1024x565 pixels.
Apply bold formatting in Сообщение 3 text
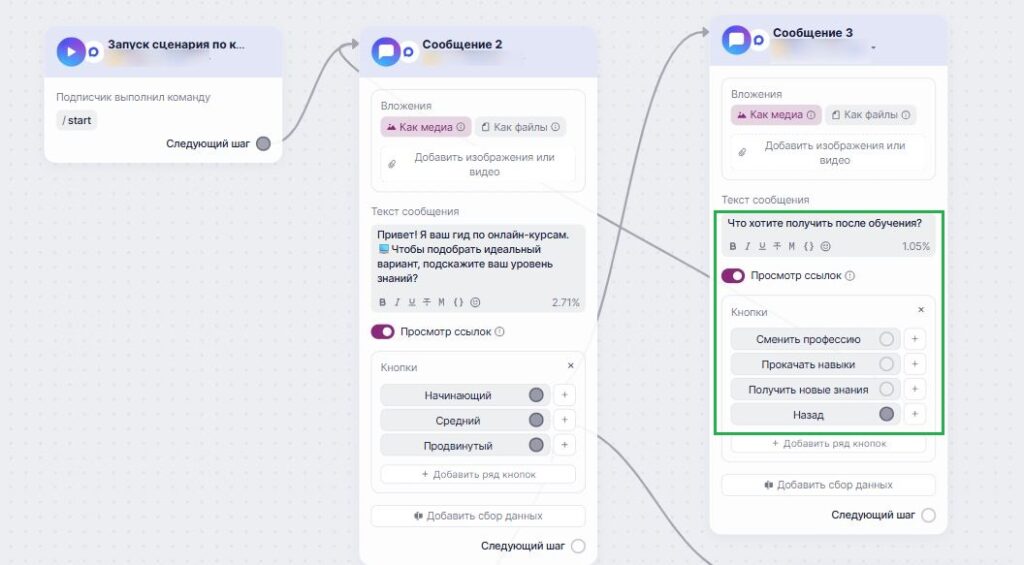[x=733, y=246]
